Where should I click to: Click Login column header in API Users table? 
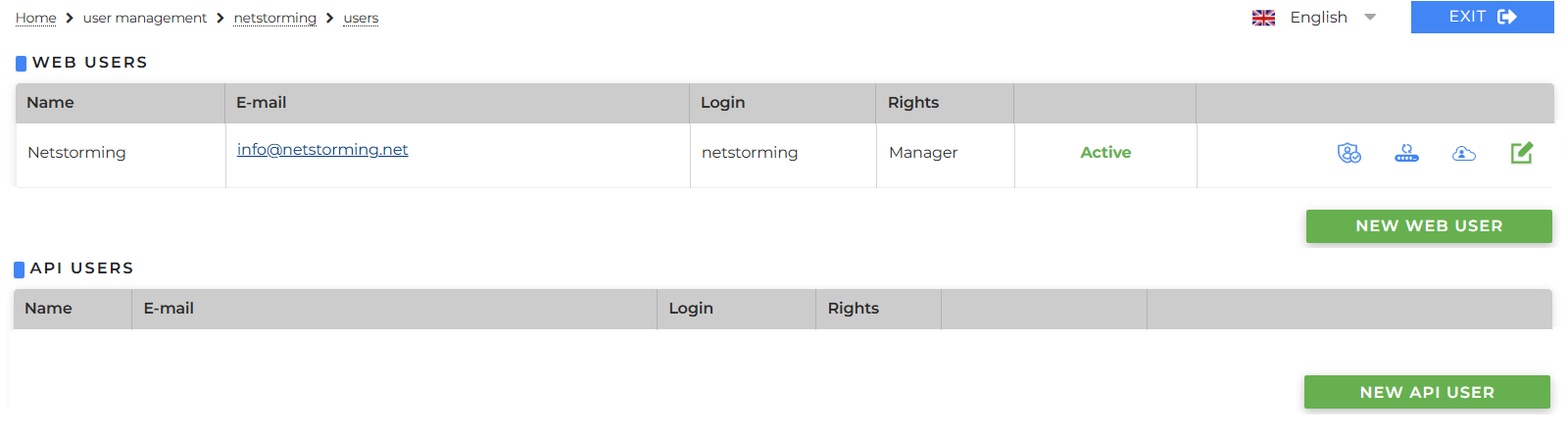click(691, 309)
